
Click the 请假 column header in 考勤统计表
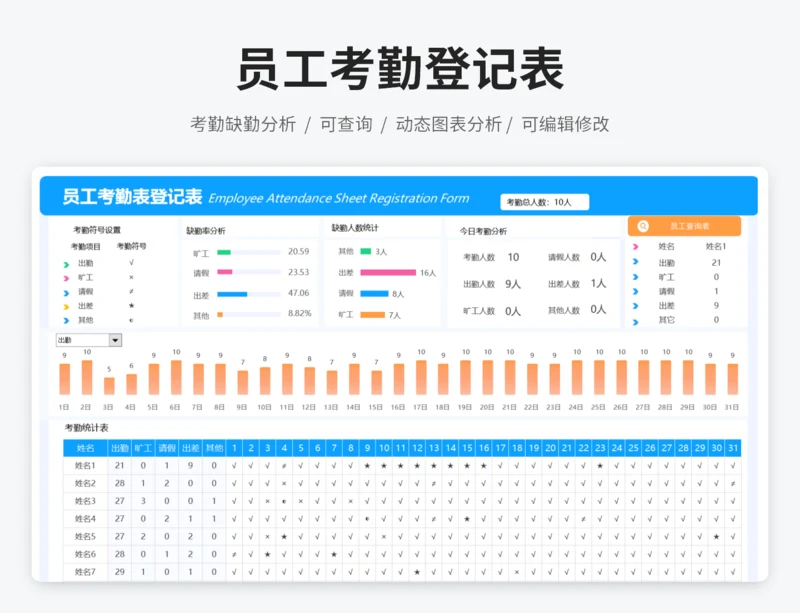166,448
